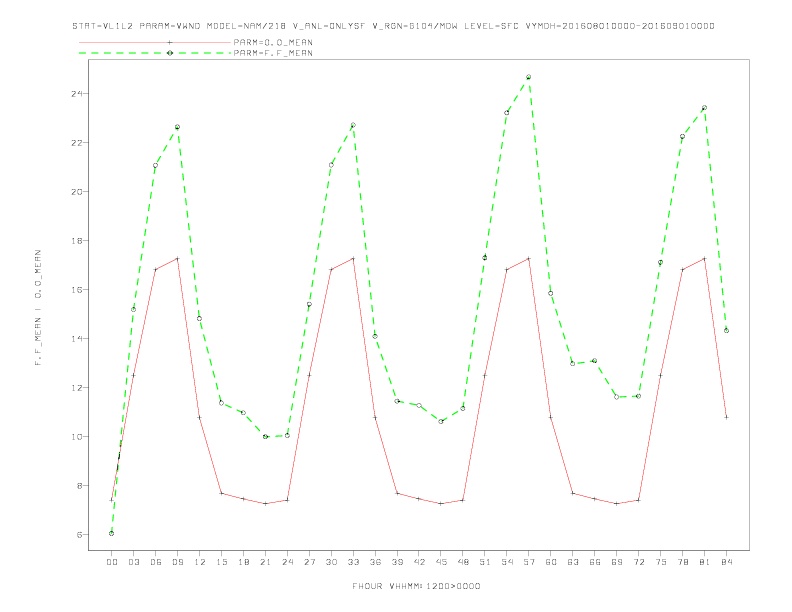
Task: Click the x-axis tick label 66
Action: point(595,562)
